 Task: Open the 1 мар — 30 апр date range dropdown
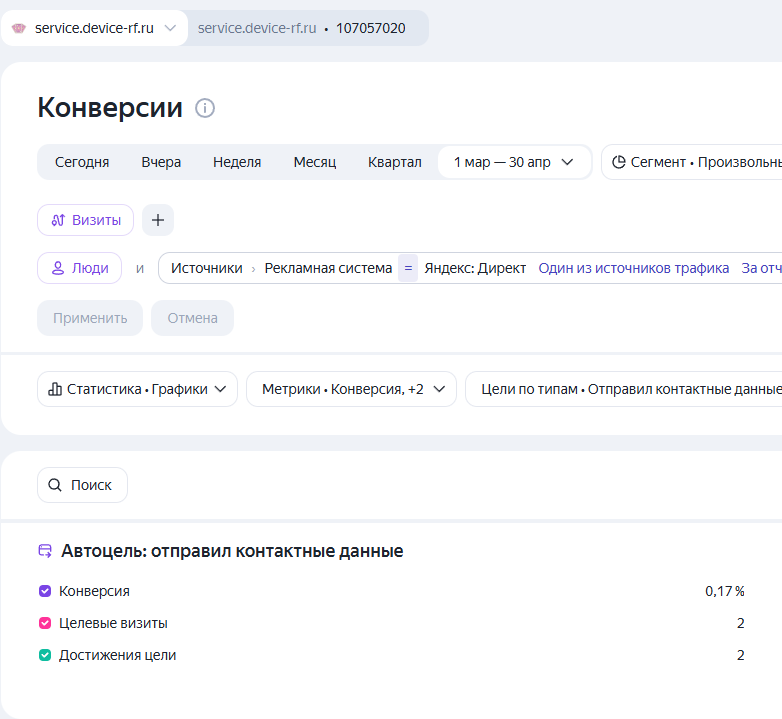[514, 162]
